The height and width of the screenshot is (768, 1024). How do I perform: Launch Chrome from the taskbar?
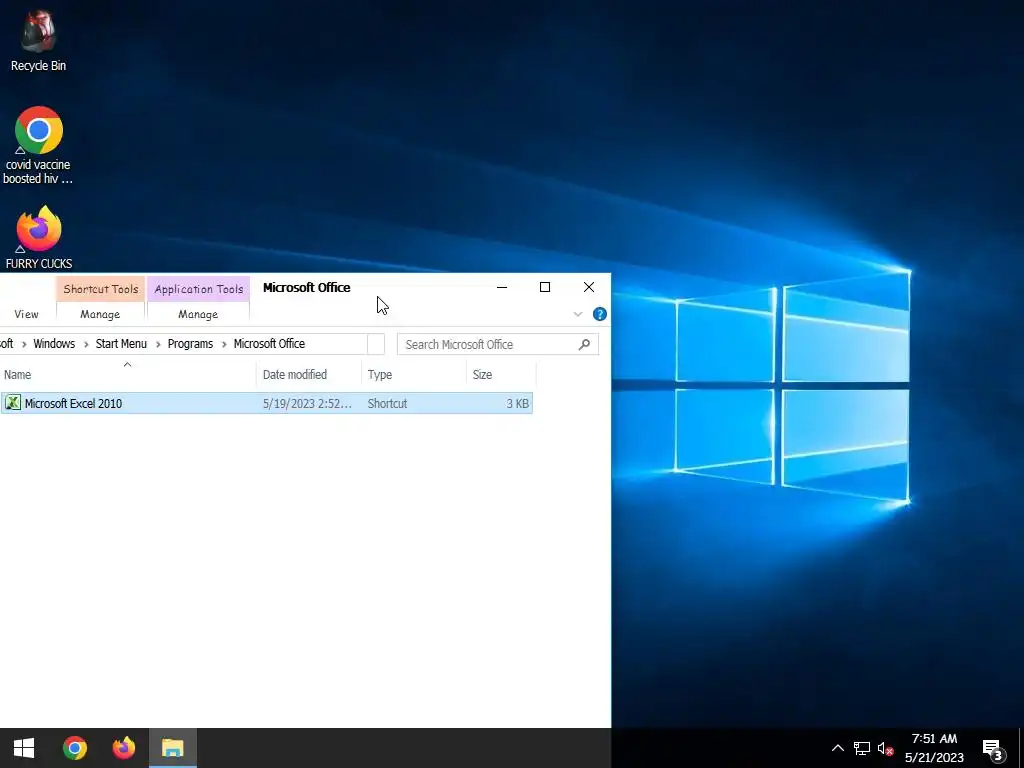74,748
